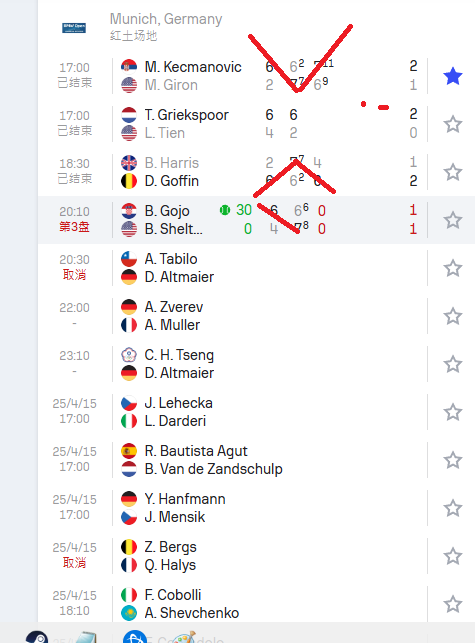
Task: Click the BMW Open tournament logo
Action: click(74, 27)
